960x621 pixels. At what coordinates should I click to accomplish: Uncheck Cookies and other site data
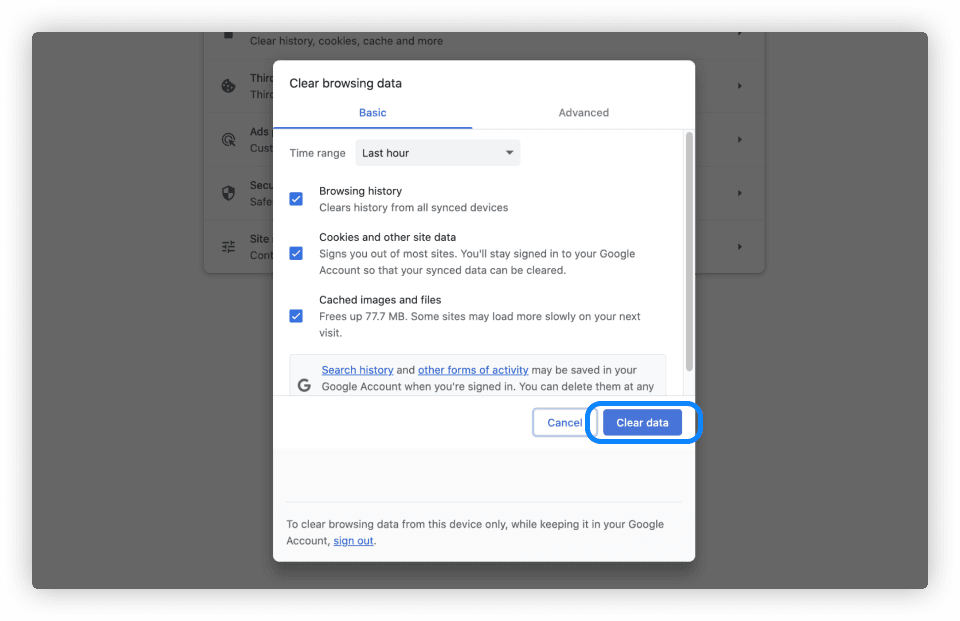point(296,253)
